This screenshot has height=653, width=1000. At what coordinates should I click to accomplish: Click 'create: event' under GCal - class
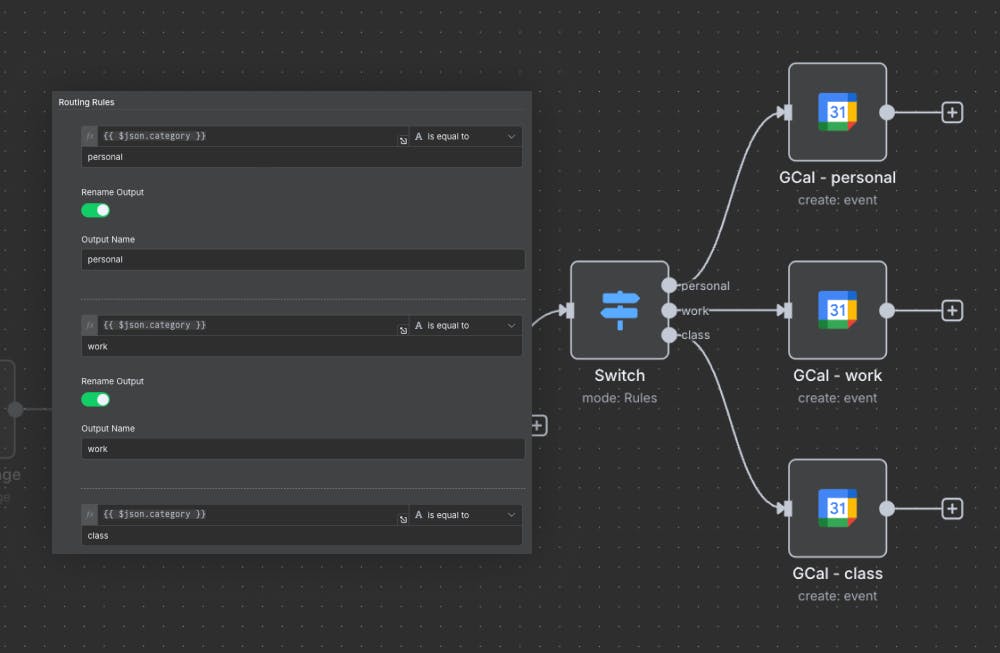tap(837, 596)
